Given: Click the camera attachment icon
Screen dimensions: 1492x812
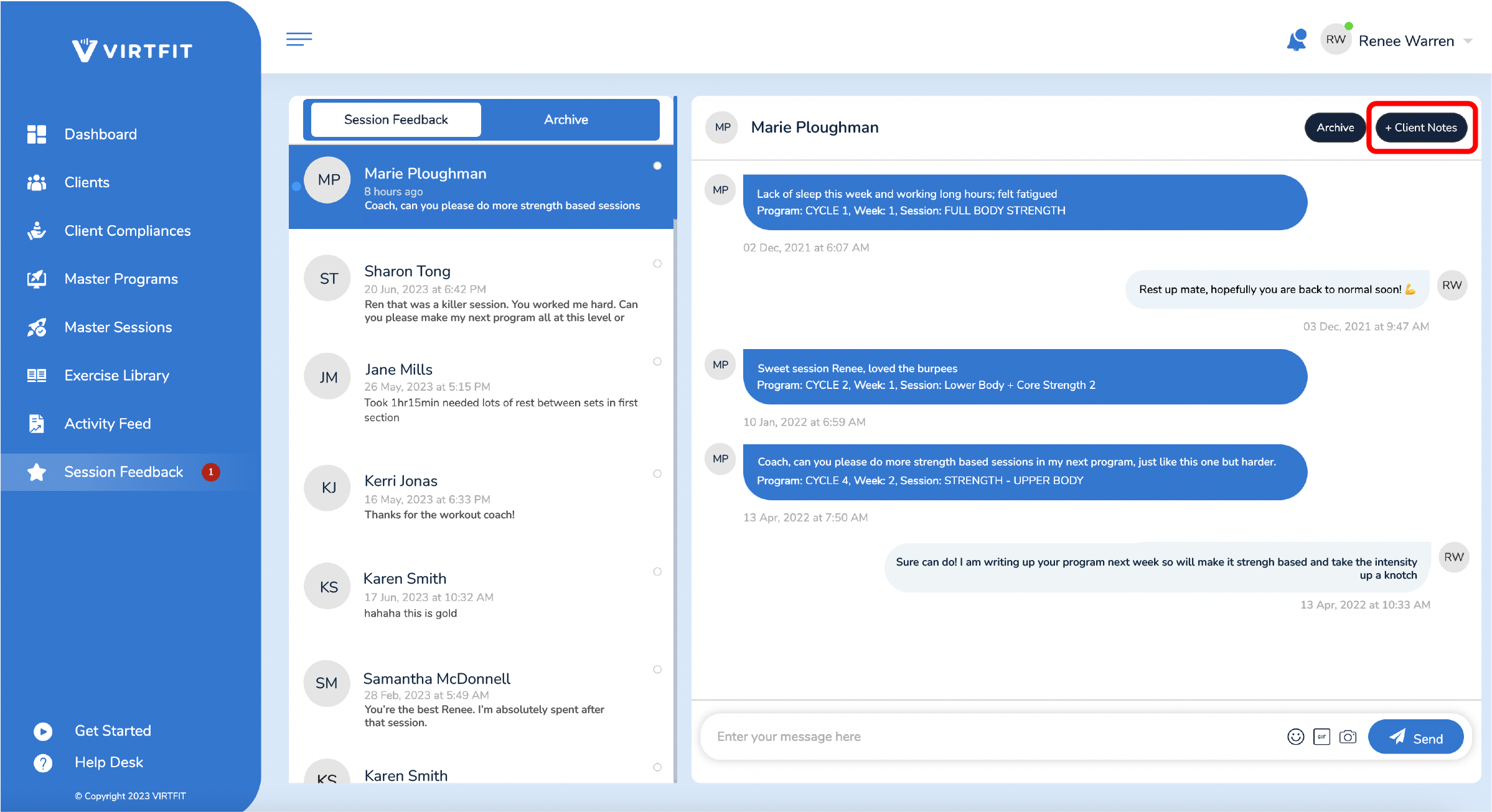Looking at the screenshot, I should pyautogui.click(x=1348, y=737).
